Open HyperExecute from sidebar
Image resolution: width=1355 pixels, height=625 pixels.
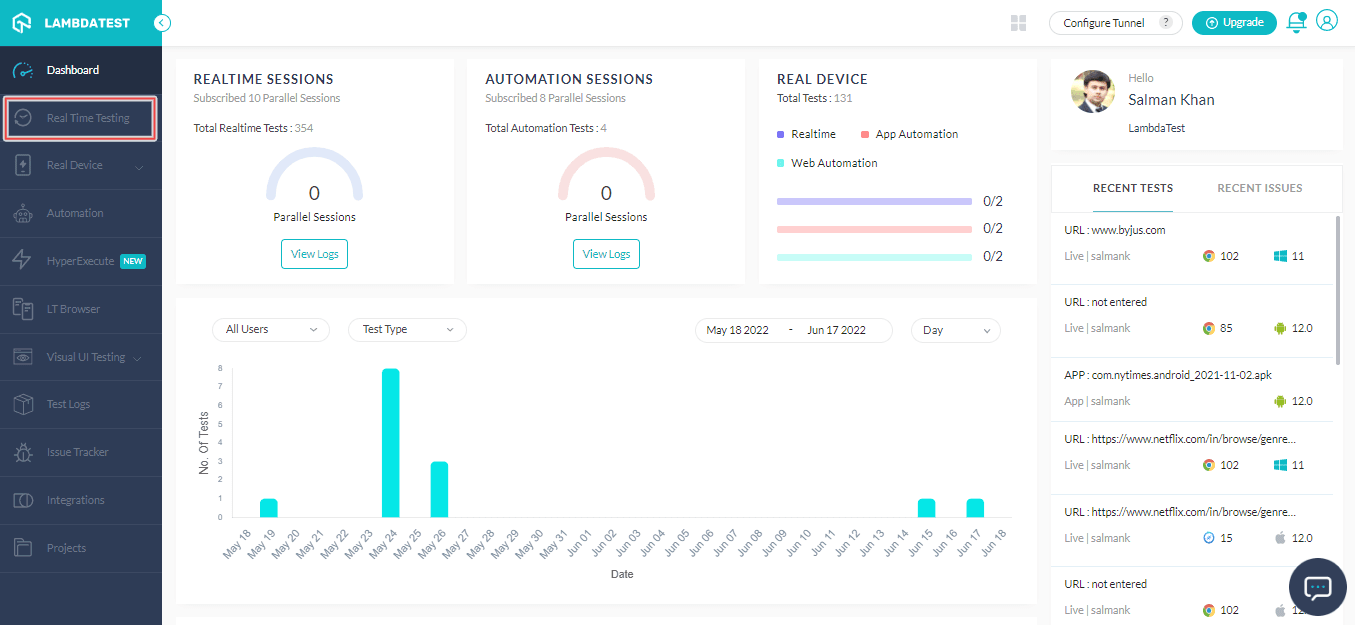click(x=81, y=261)
